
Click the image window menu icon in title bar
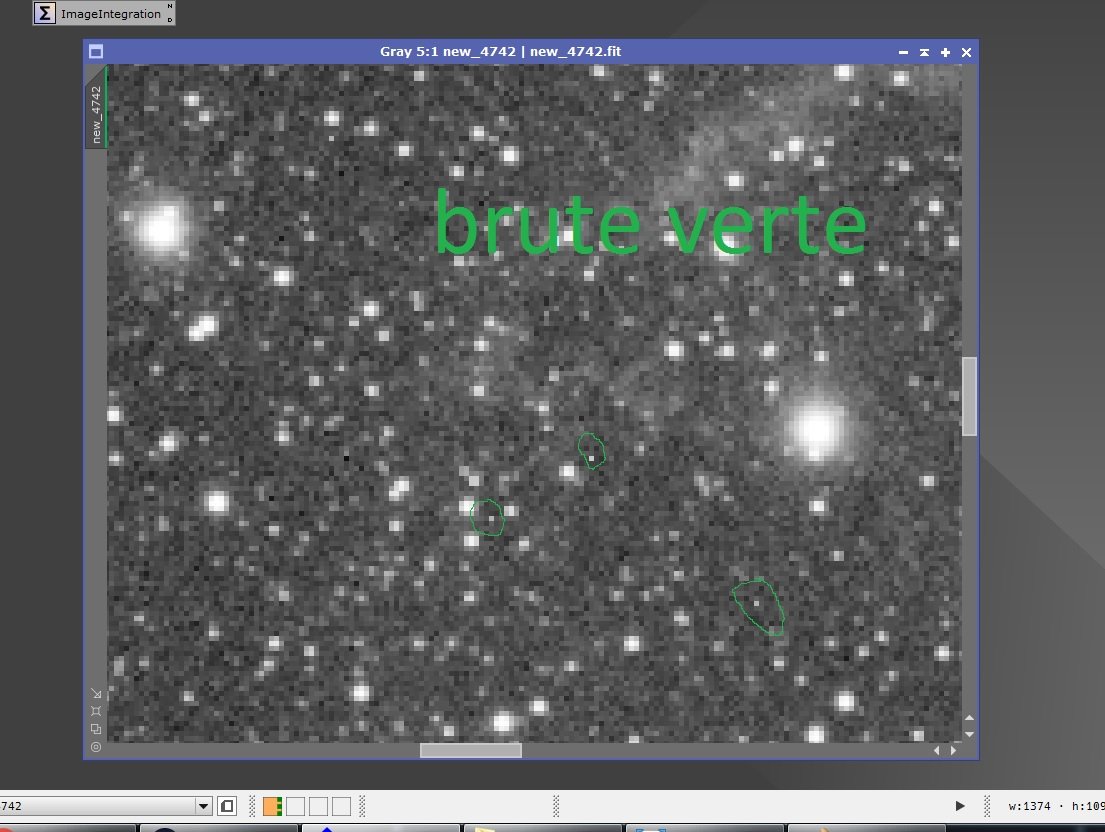[x=97, y=51]
